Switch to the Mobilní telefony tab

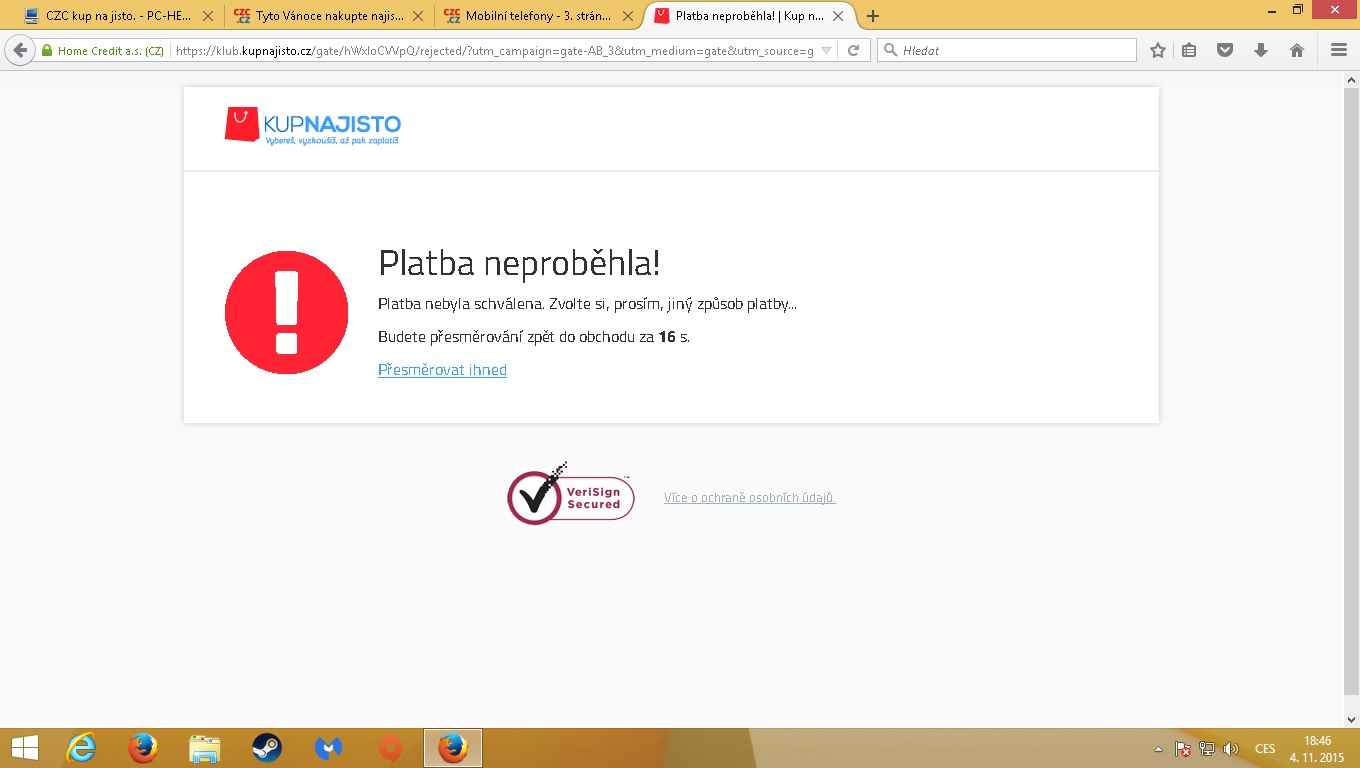click(x=537, y=16)
